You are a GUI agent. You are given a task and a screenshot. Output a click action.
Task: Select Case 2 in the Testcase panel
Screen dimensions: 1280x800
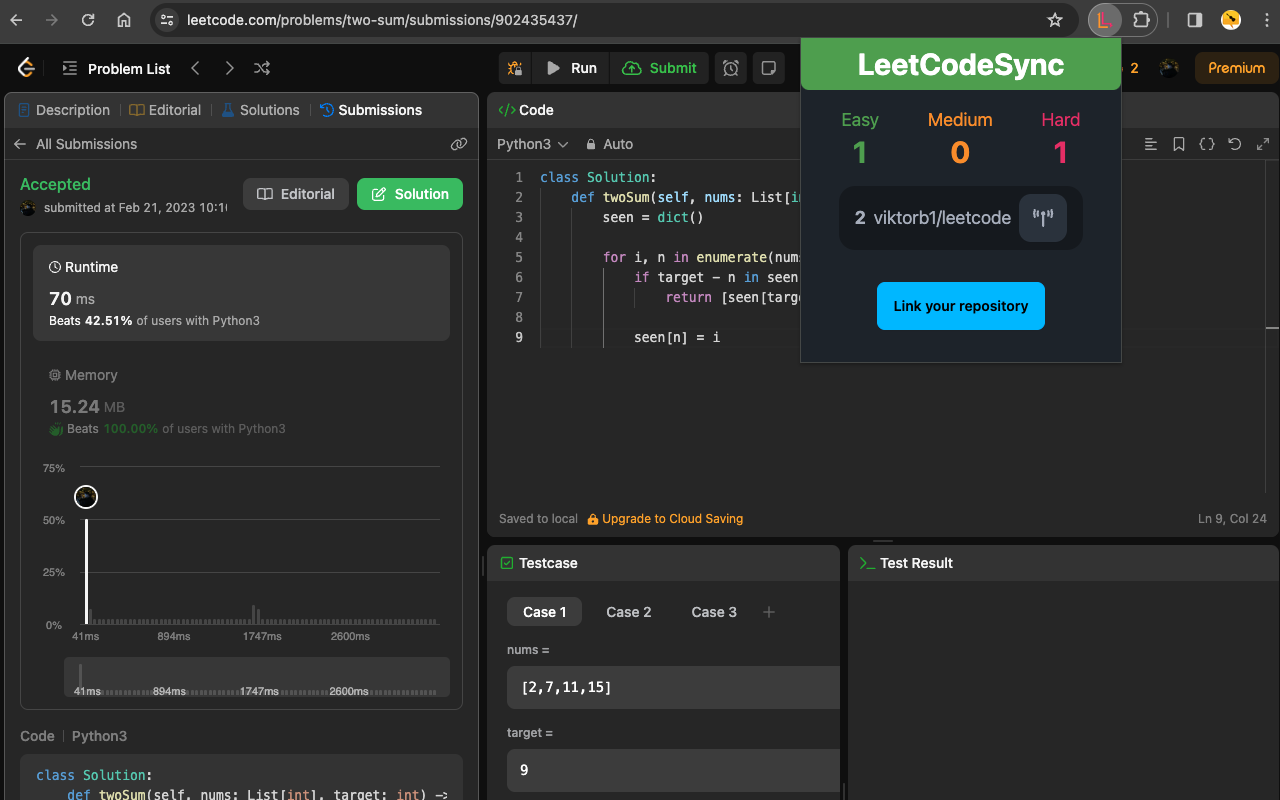click(x=628, y=612)
